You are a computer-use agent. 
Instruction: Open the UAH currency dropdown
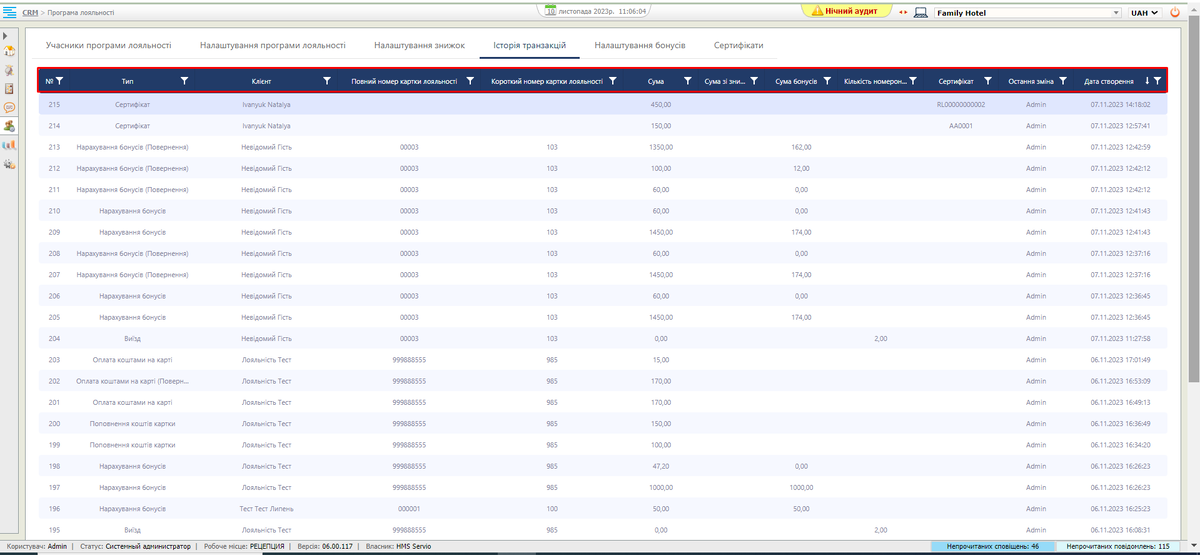1144,12
